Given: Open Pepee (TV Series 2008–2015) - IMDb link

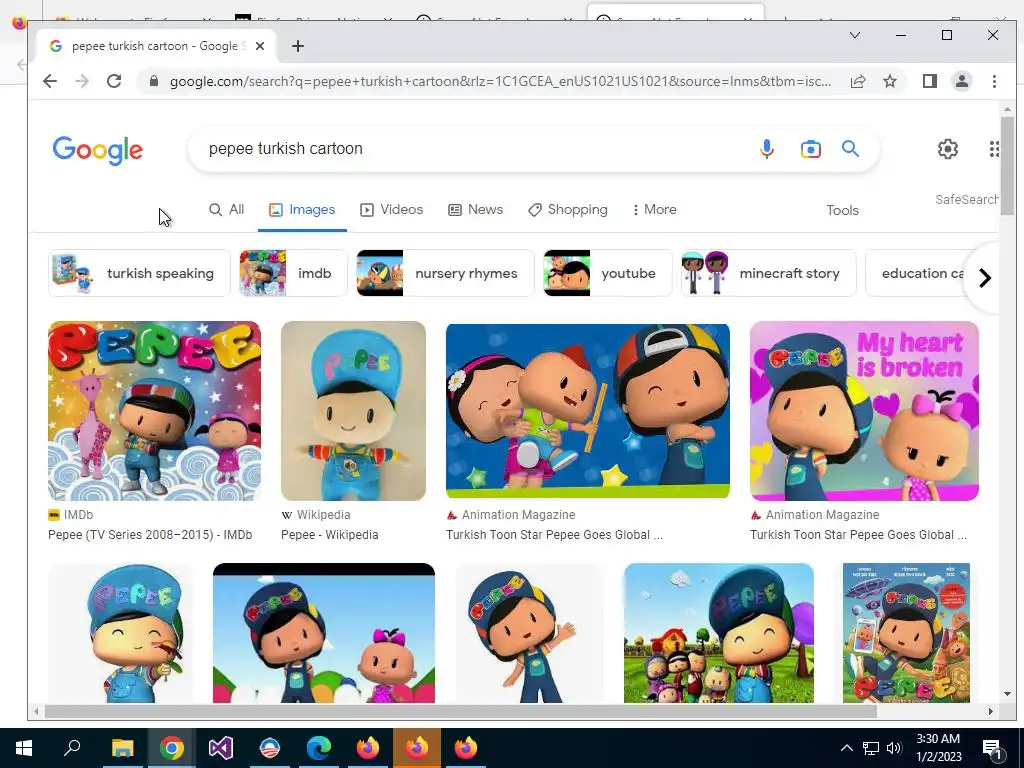Looking at the screenshot, I should click(150, 535).
